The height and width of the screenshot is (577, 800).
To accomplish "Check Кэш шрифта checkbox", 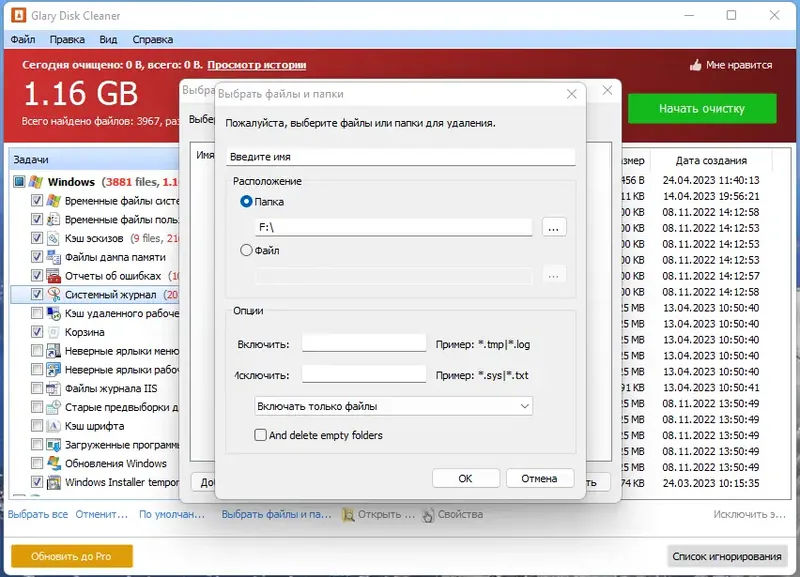I will click(37, 425).
